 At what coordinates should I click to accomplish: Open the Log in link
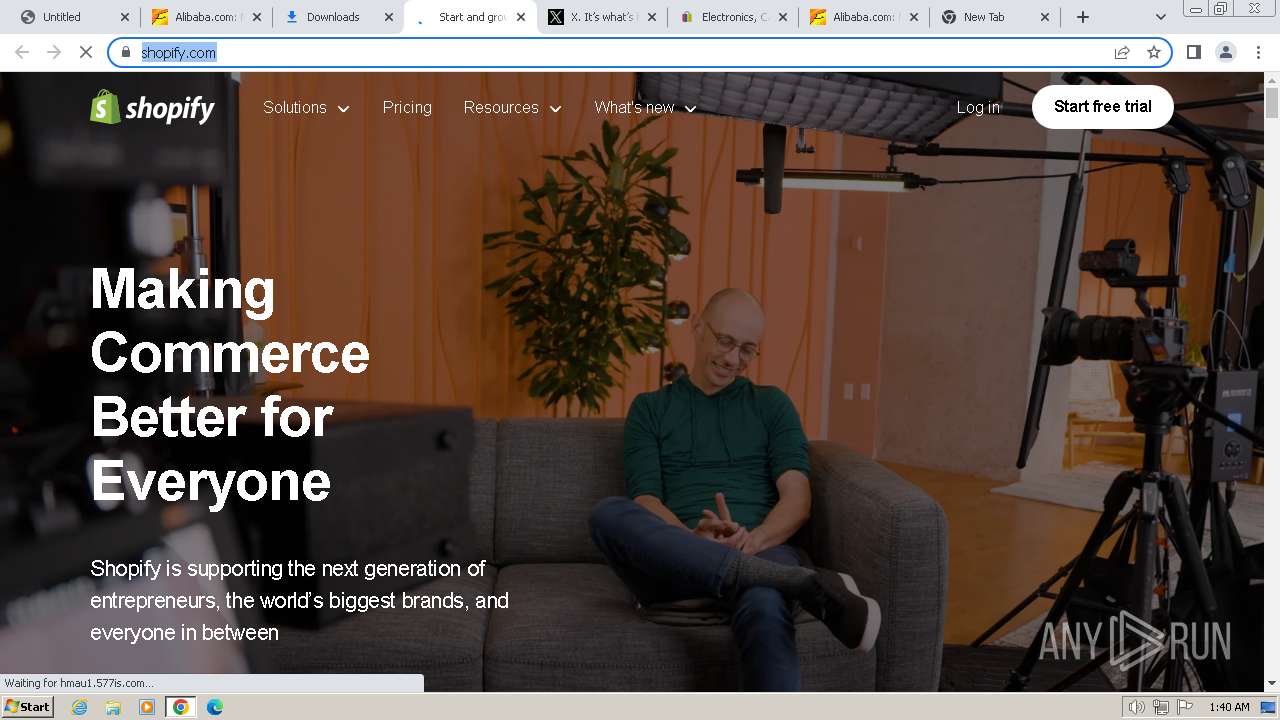(x=978, y=107)
